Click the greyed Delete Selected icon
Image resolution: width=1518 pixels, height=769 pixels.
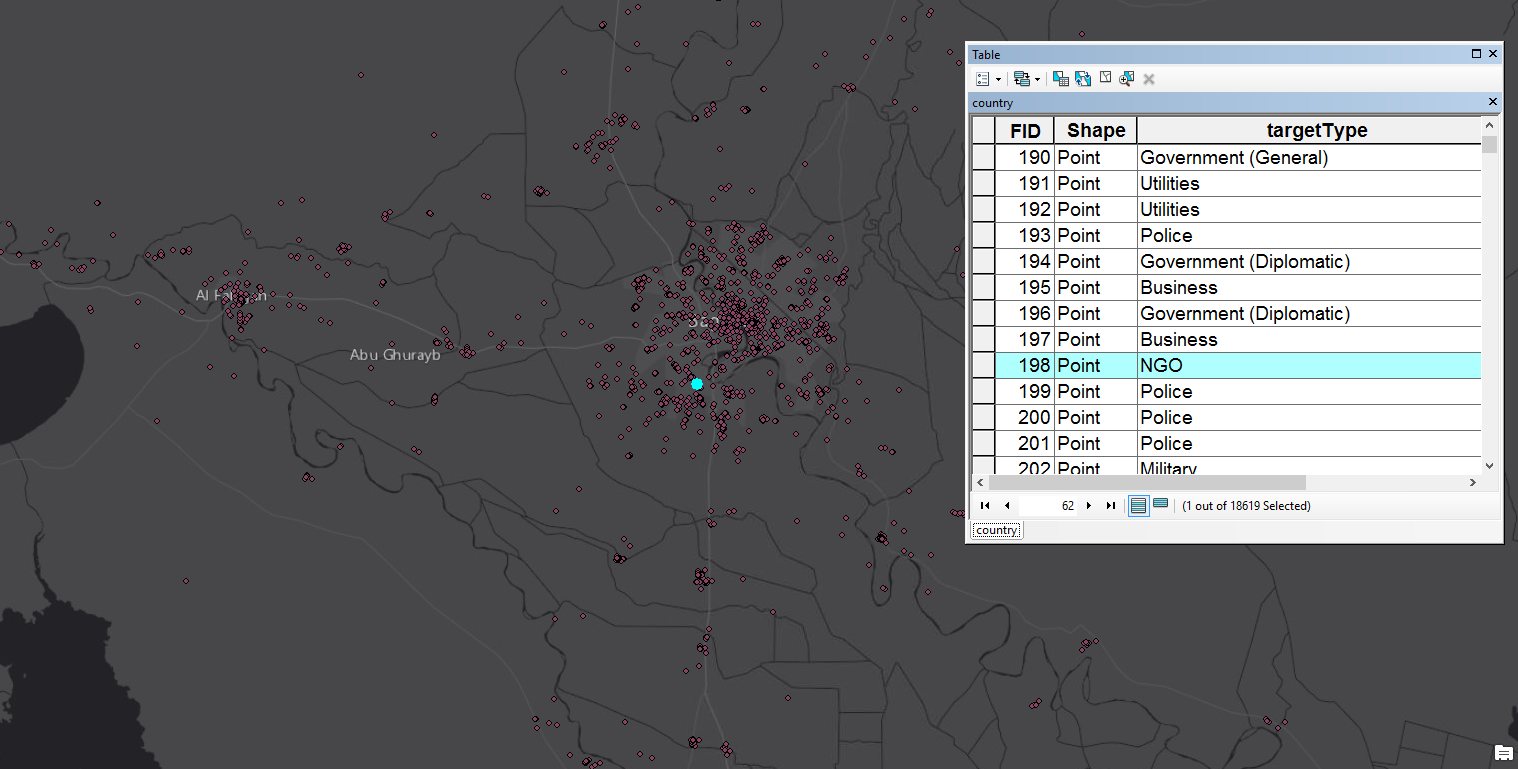[x=1149, y=79]
